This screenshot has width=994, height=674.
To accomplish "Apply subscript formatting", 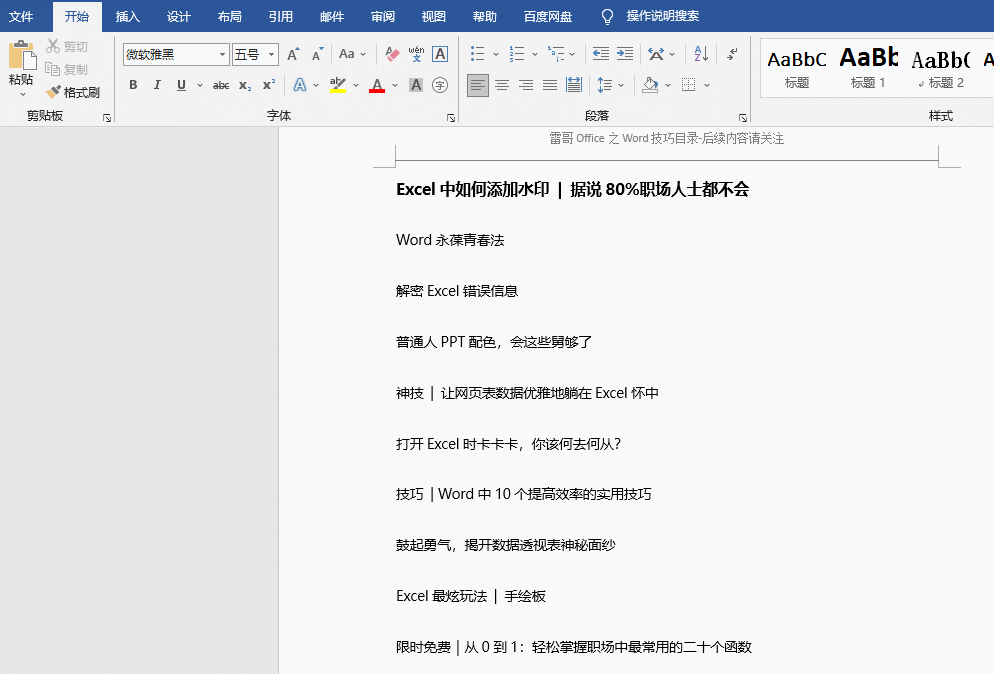I will pyautogui.click(x=245, y=85).
